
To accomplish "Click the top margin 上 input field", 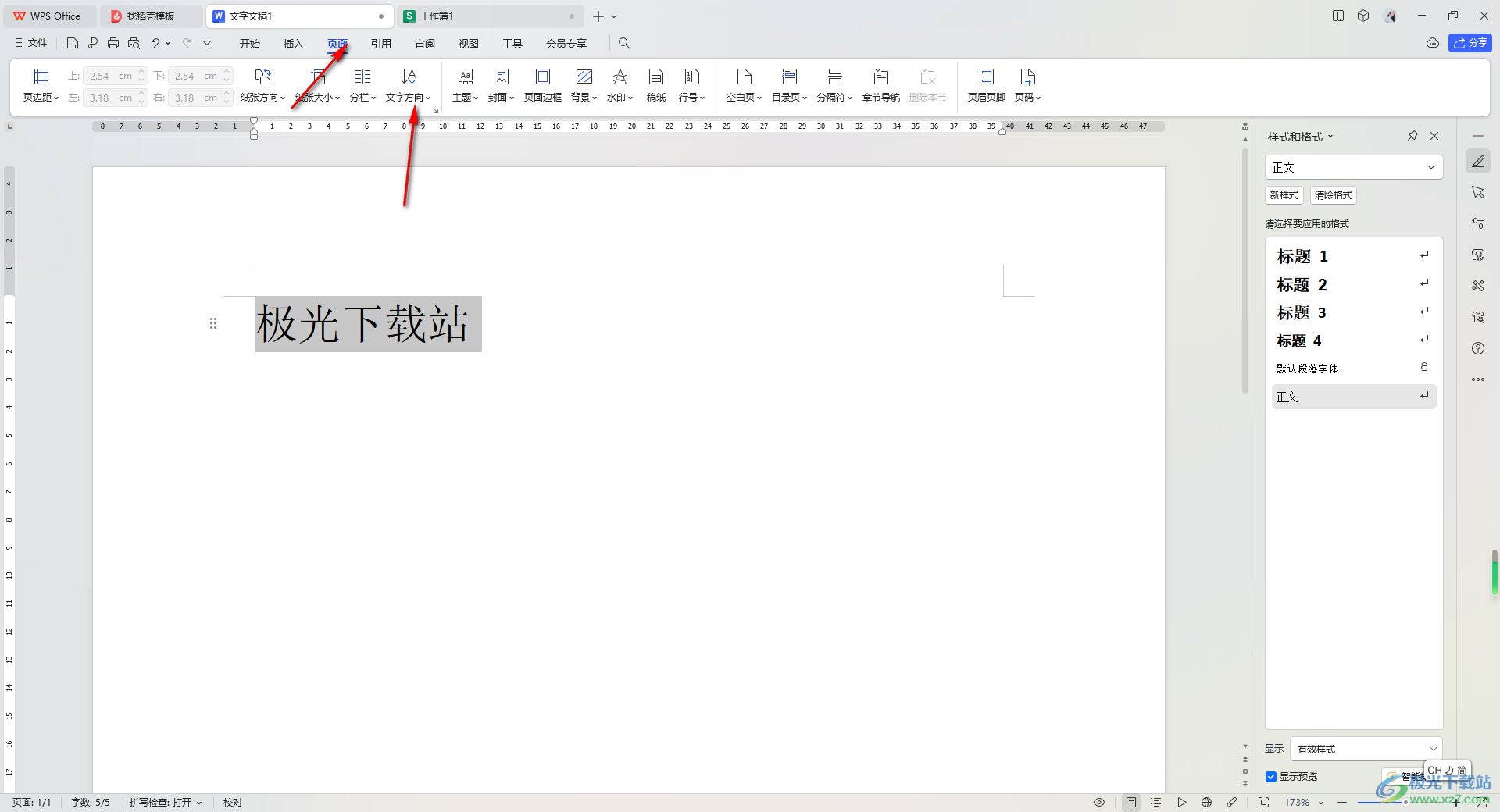I will coord(109,76).
